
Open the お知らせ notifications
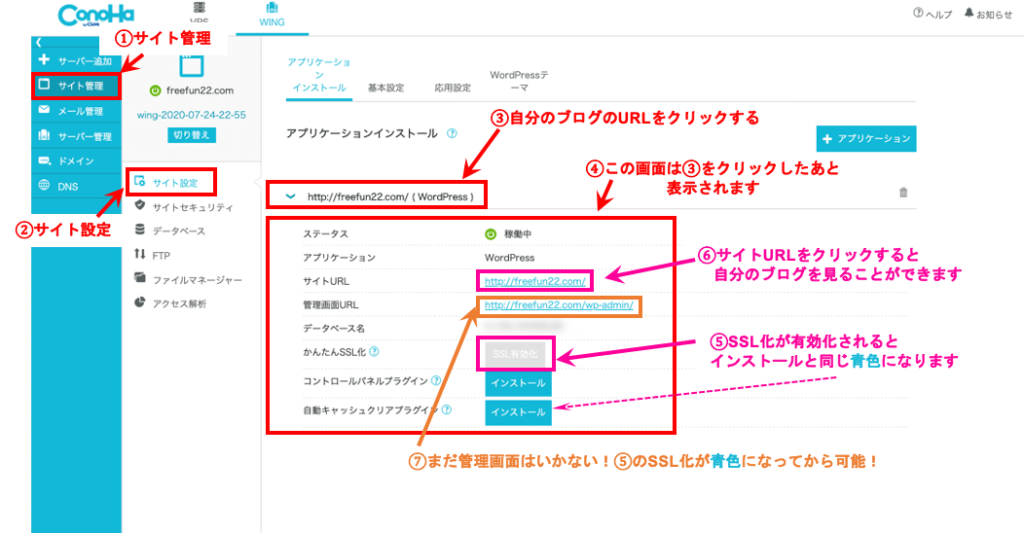[988, 14]
